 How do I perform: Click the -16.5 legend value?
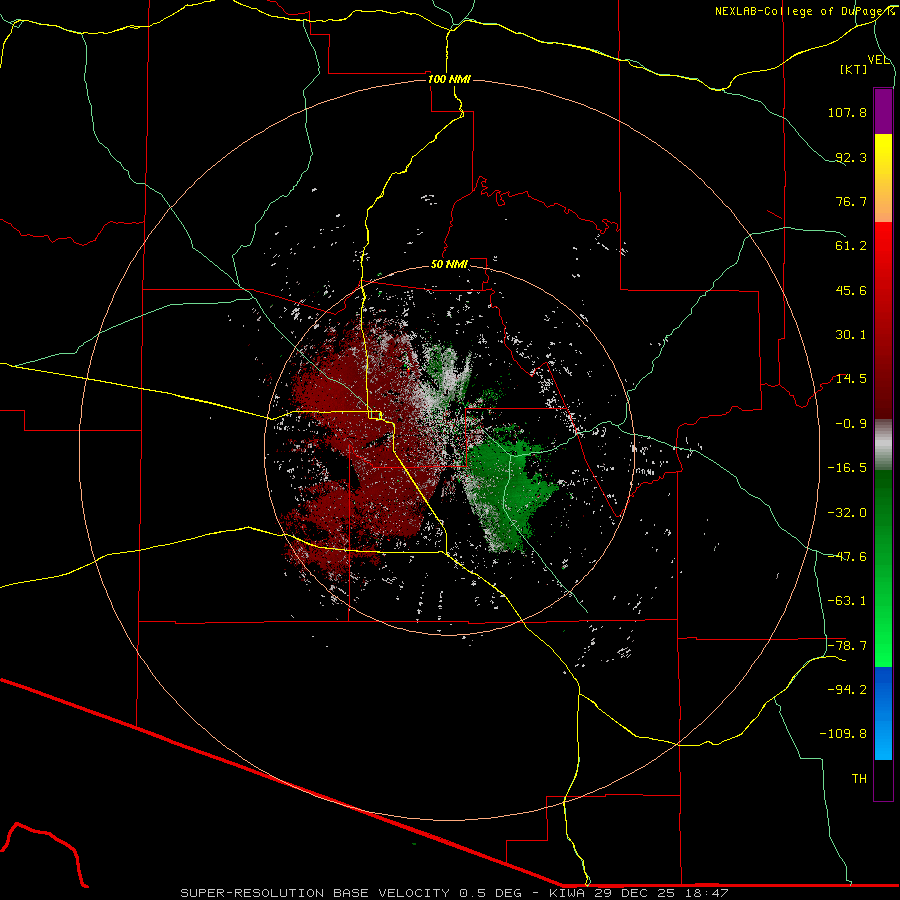pos(847,468)
